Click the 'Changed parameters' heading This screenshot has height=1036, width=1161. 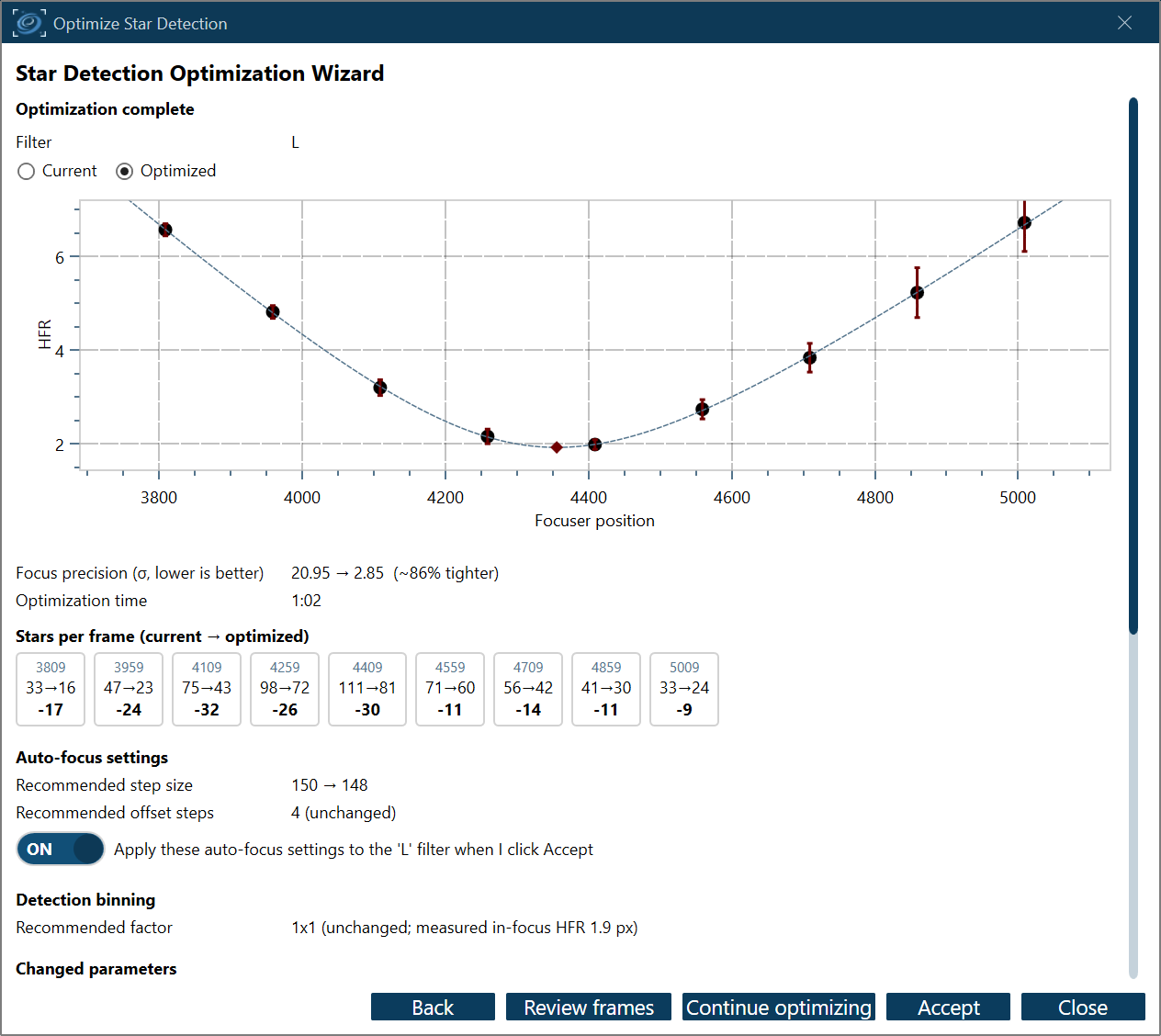click(x=96, y=969)
